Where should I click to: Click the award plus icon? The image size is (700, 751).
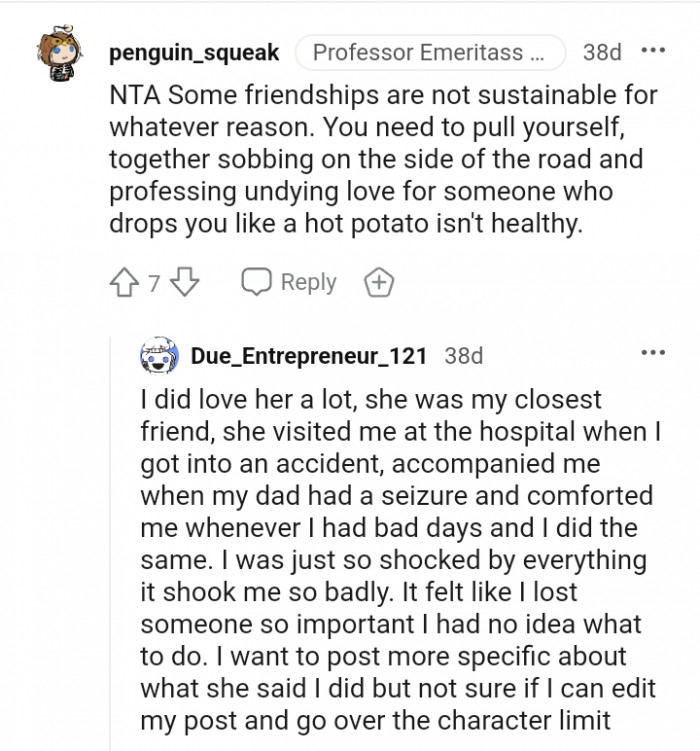pyautogui.click(x=378, y=283)
